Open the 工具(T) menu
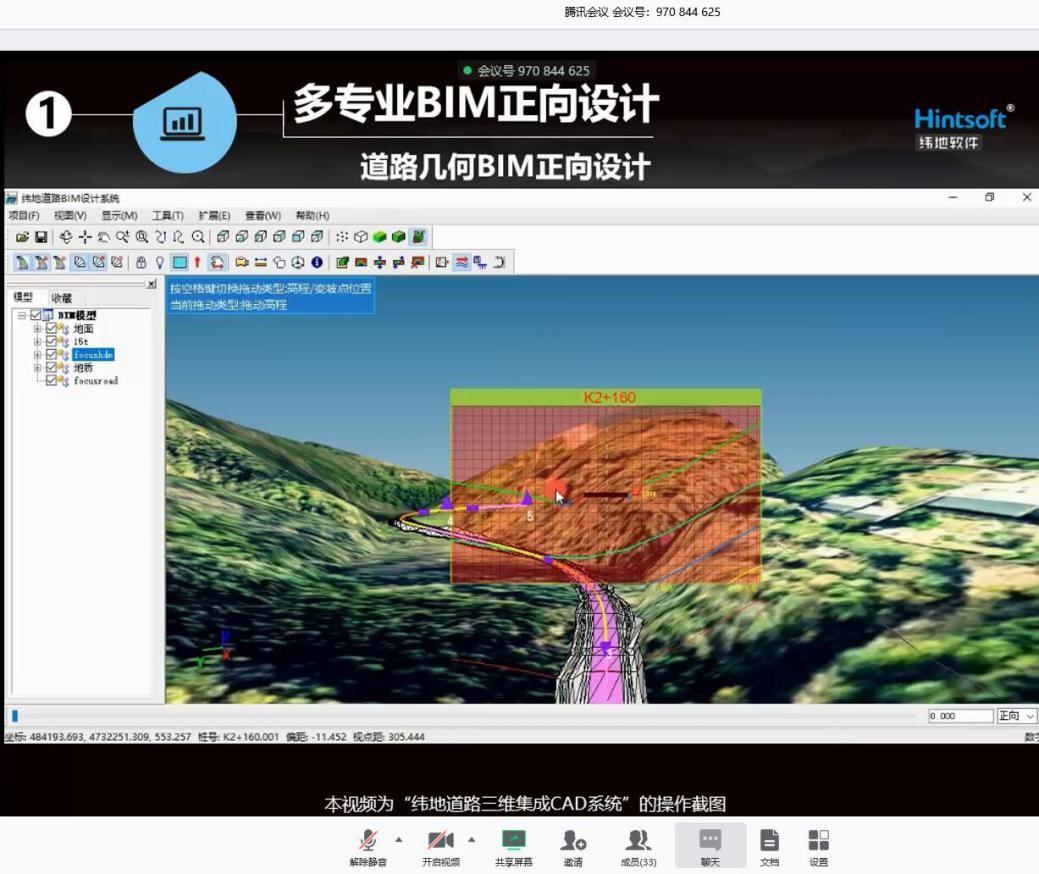Screen dimensions: 1039x874 point(167,215)
